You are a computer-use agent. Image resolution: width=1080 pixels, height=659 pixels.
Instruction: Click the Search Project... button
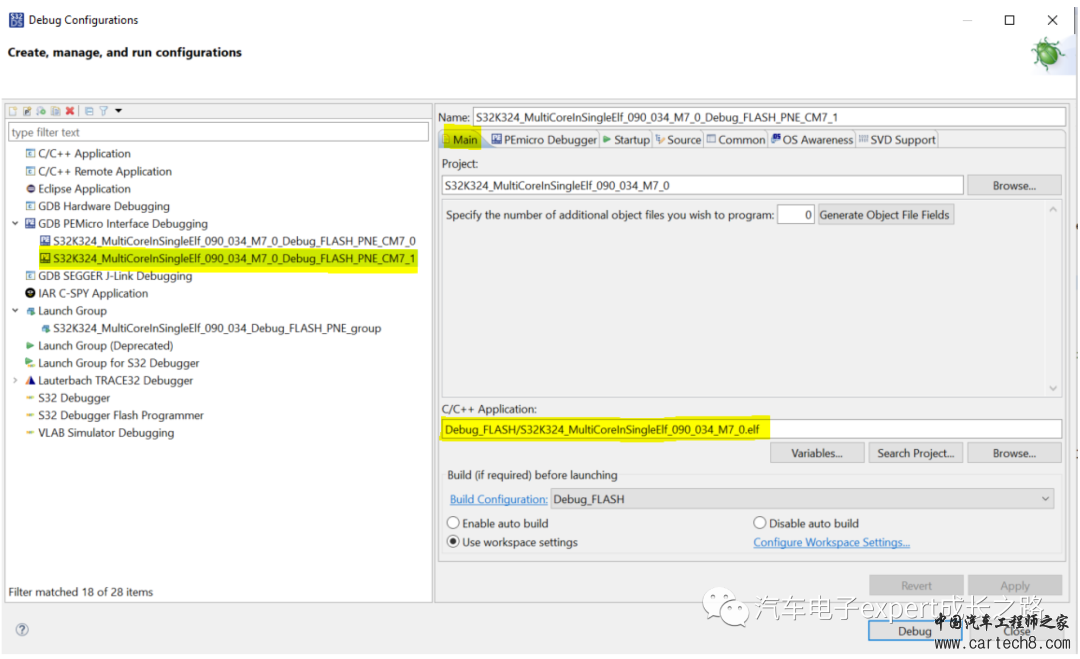[915, 453]
